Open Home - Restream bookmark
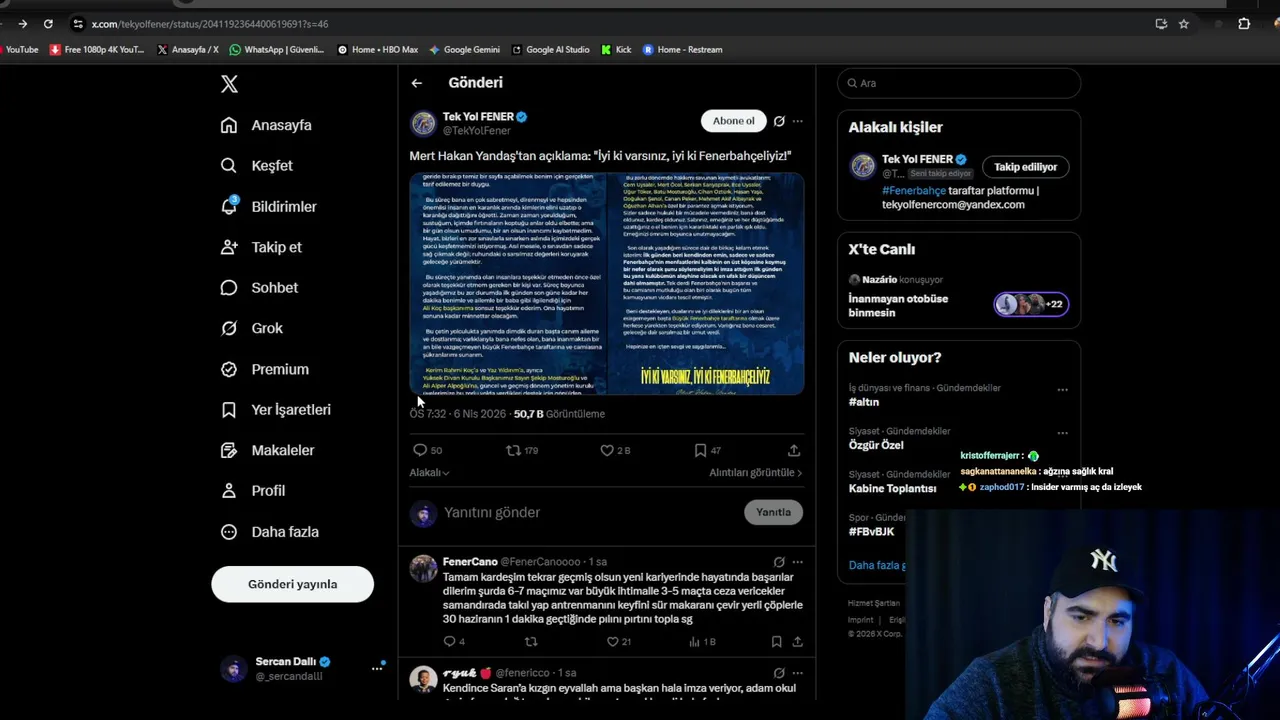This screenshot has width=1280, height=720. click(682, 49)
